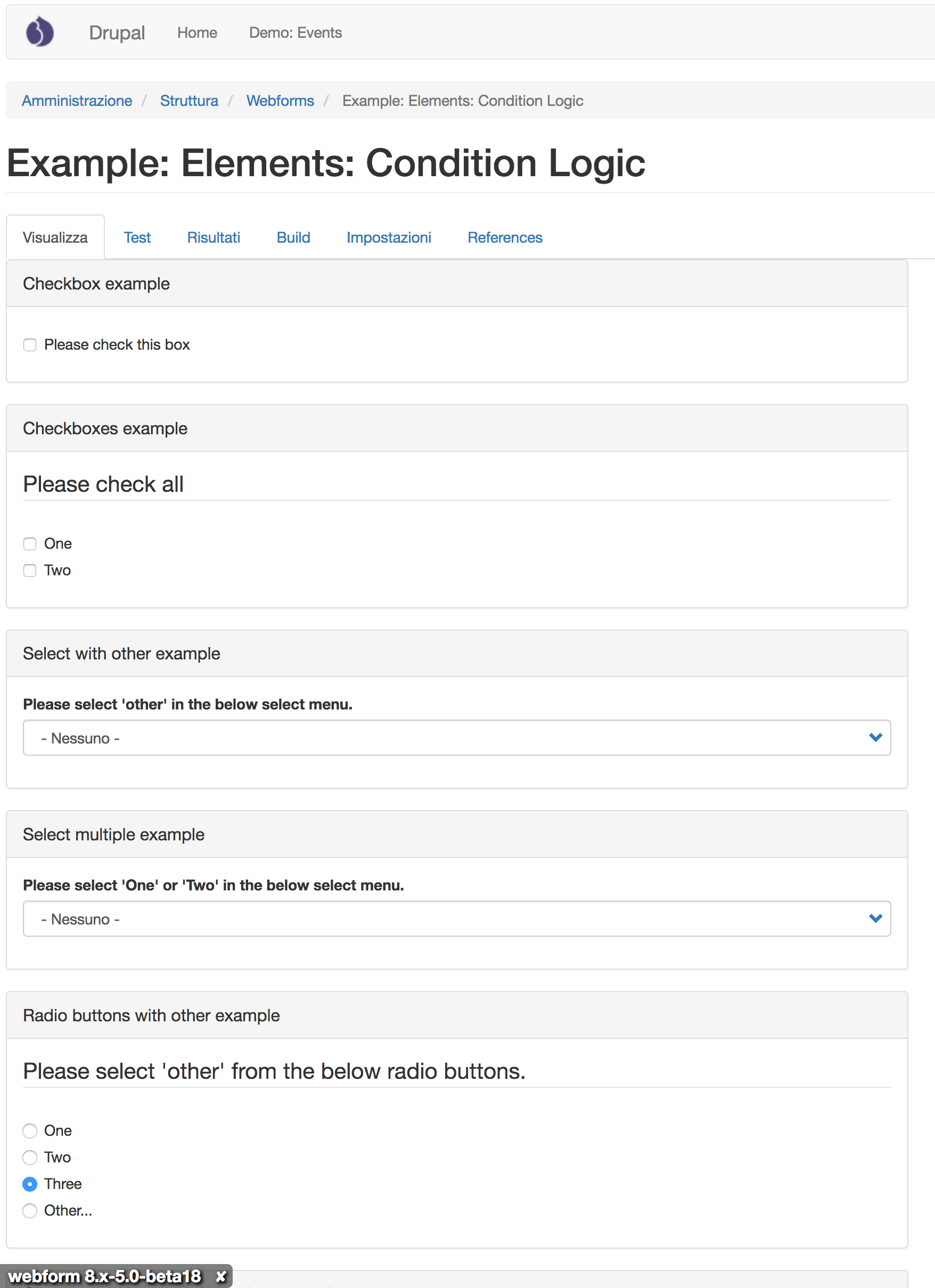Open 'Demo: Events' navbar link
This screenshot has height=1288, width=935.
coord(296,32)
